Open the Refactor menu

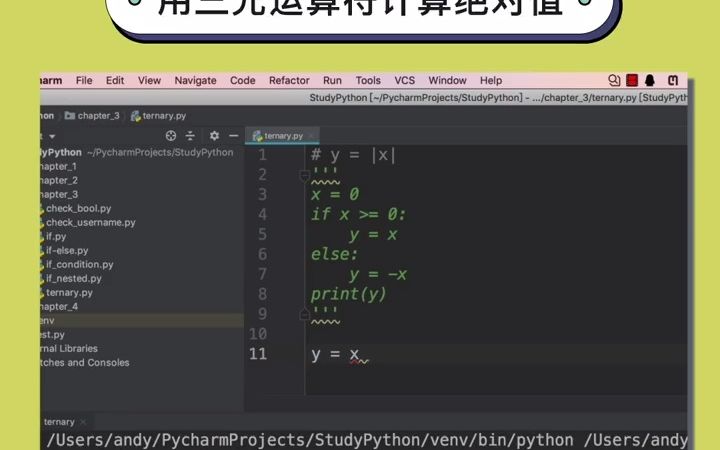tap(289, 80)
